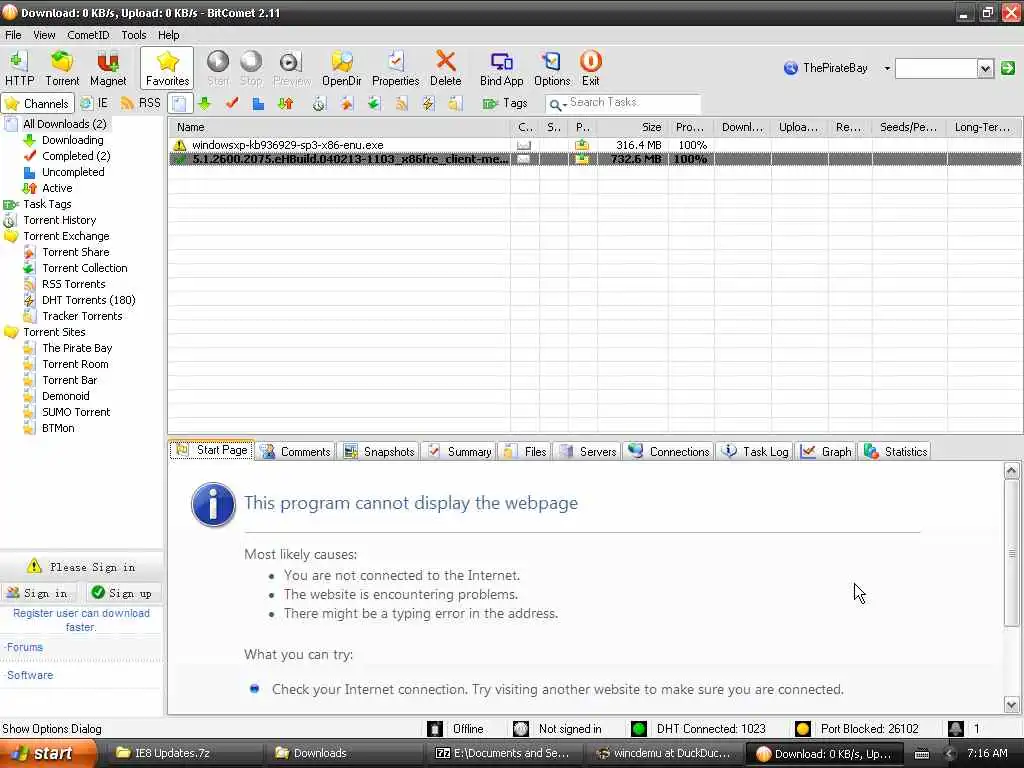
Task: Show torrent history filter icon
Action: click(x=319, y=103)
